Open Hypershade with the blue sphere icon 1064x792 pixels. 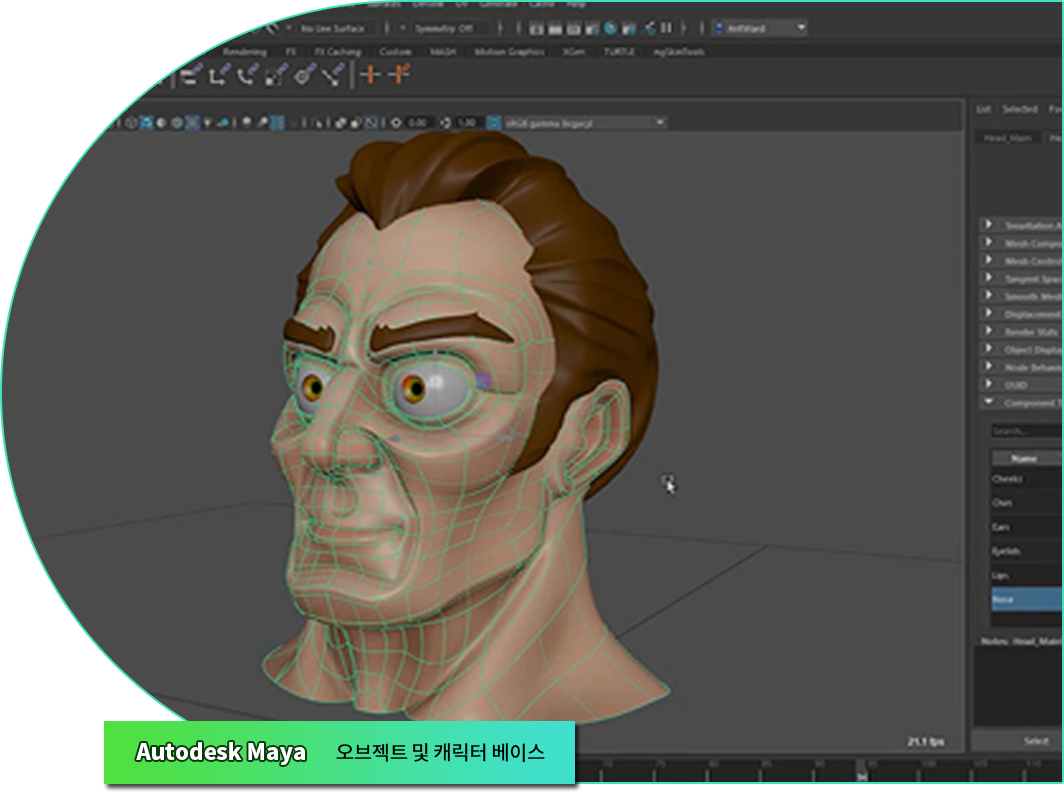pyautogui.click(x=611, y=29)
